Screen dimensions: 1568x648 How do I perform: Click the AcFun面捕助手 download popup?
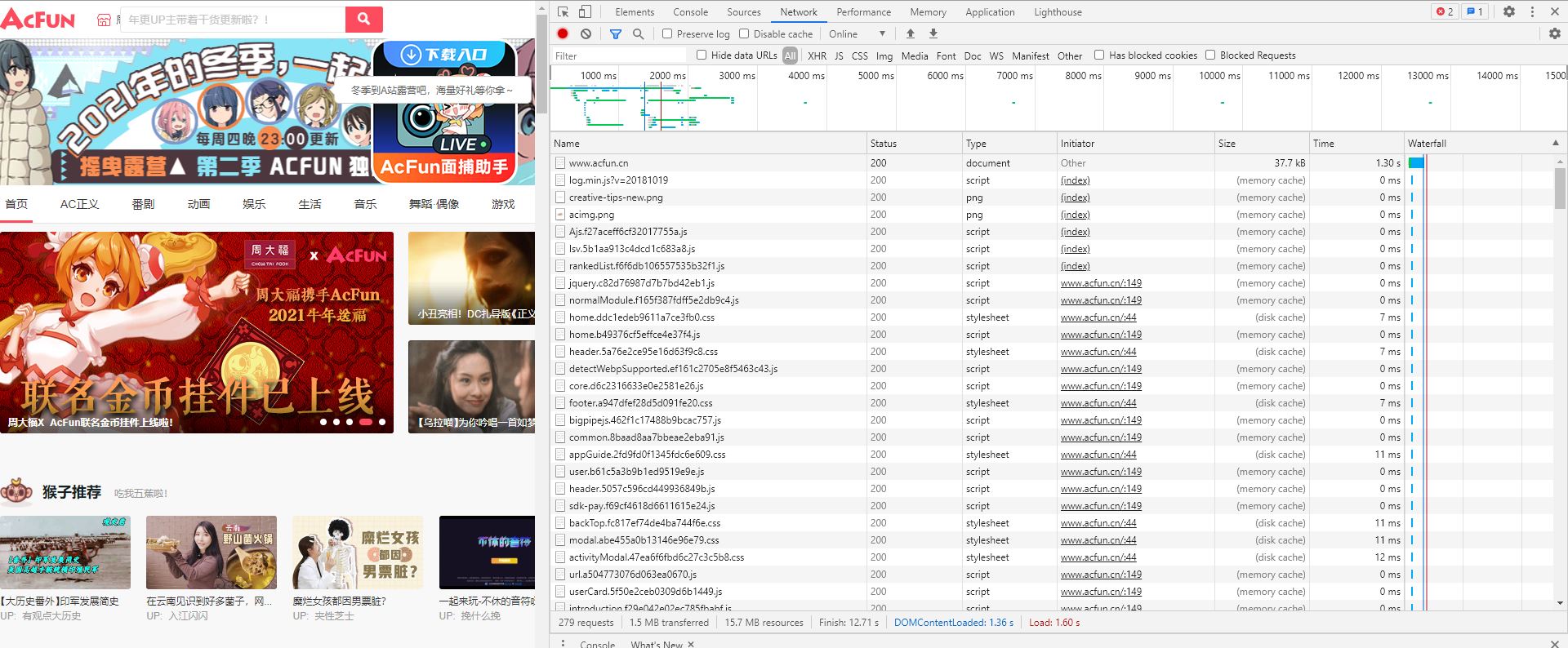[445, 113]
